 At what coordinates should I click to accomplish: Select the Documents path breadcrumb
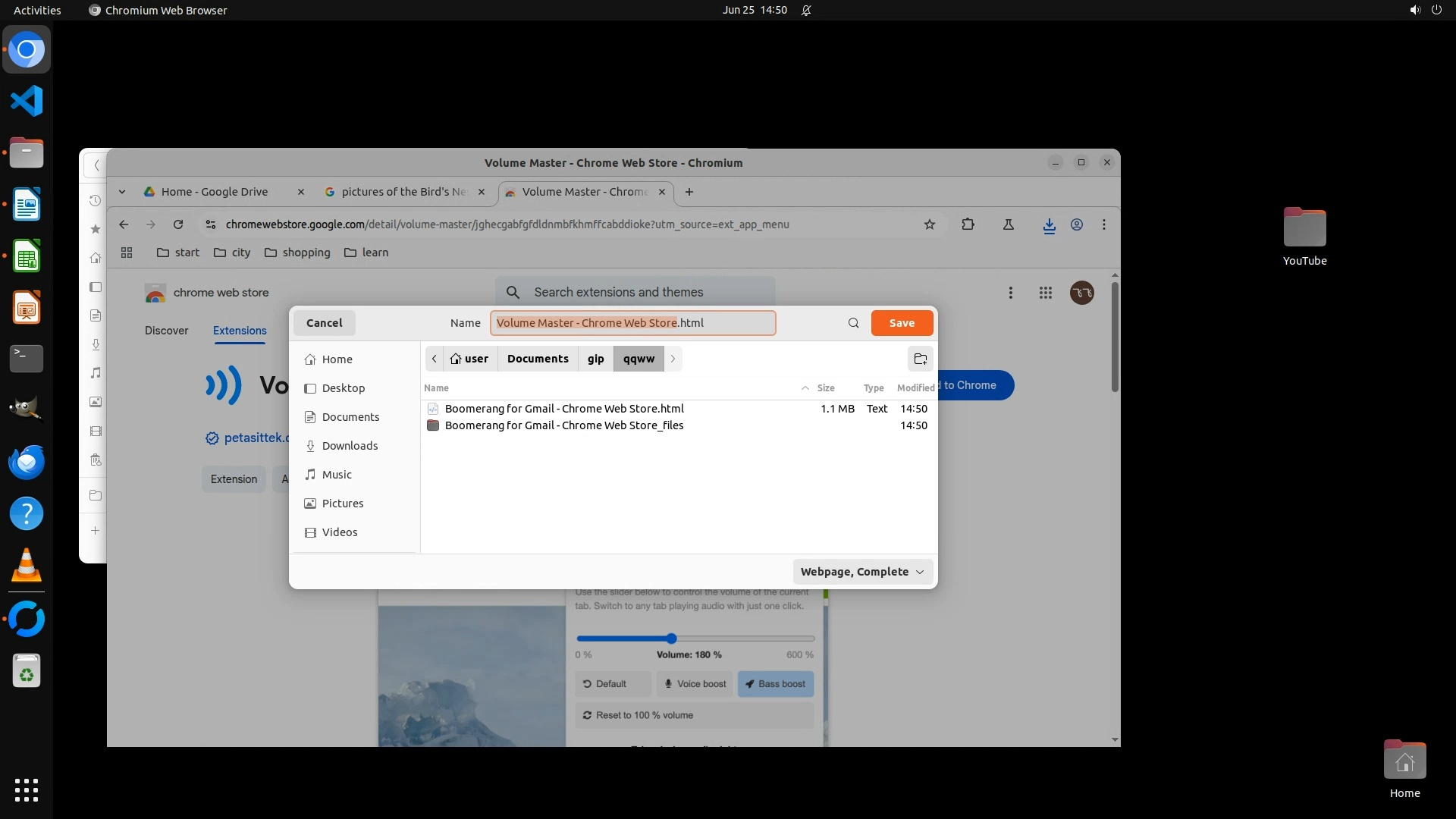coord(538,359)
